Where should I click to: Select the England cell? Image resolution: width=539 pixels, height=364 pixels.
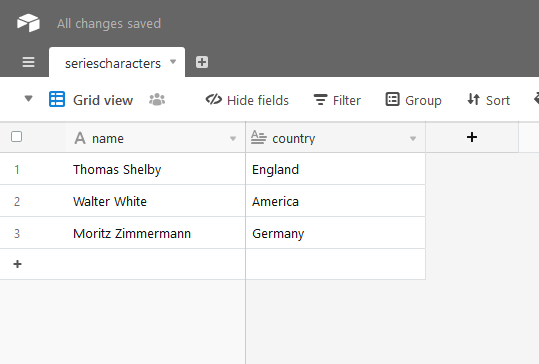coord(336,169)
